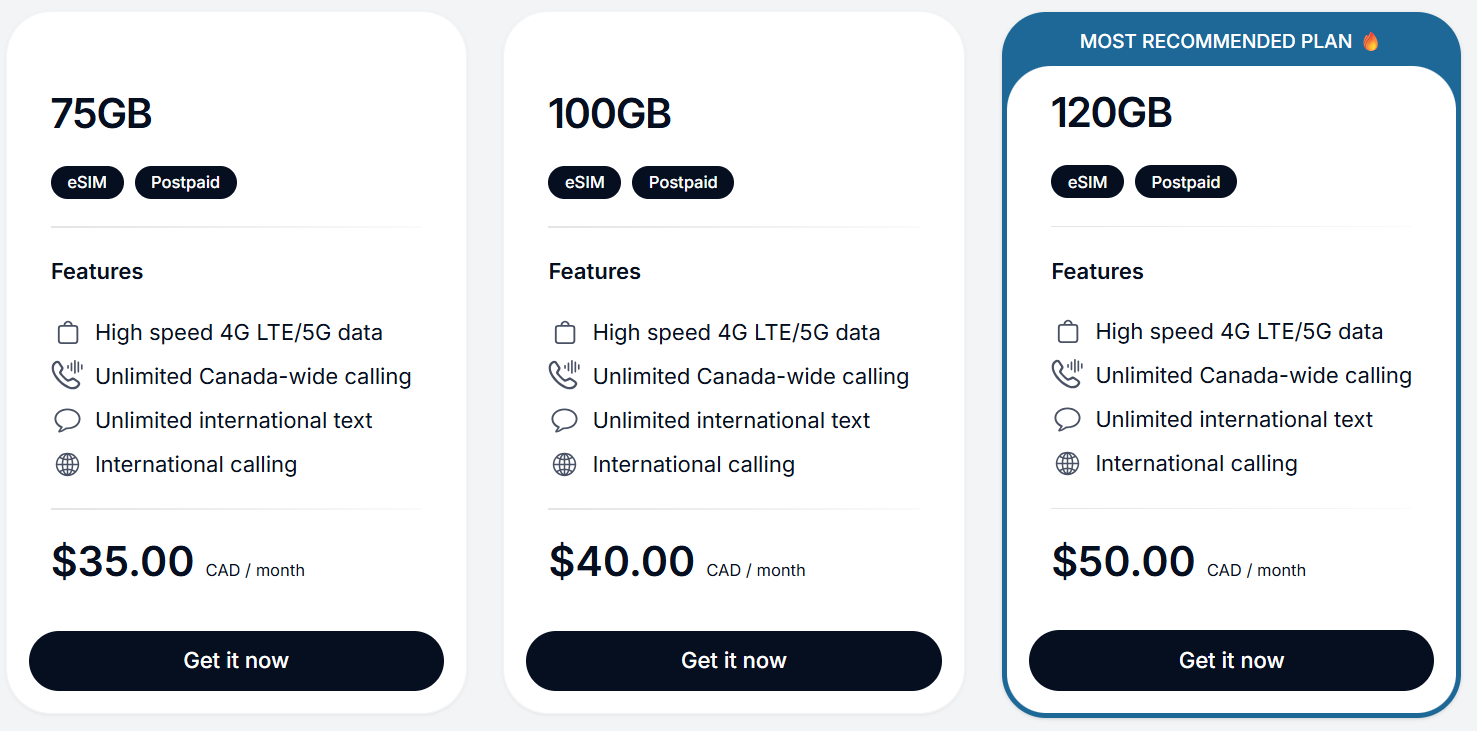Click the Most Recommended Plan banner

coord(1215,42)
